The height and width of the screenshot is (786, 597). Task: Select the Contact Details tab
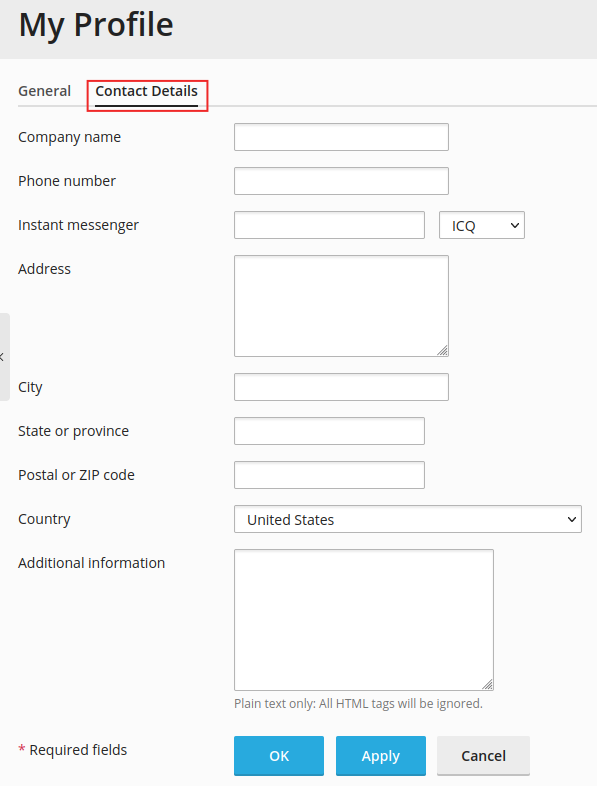146,91
